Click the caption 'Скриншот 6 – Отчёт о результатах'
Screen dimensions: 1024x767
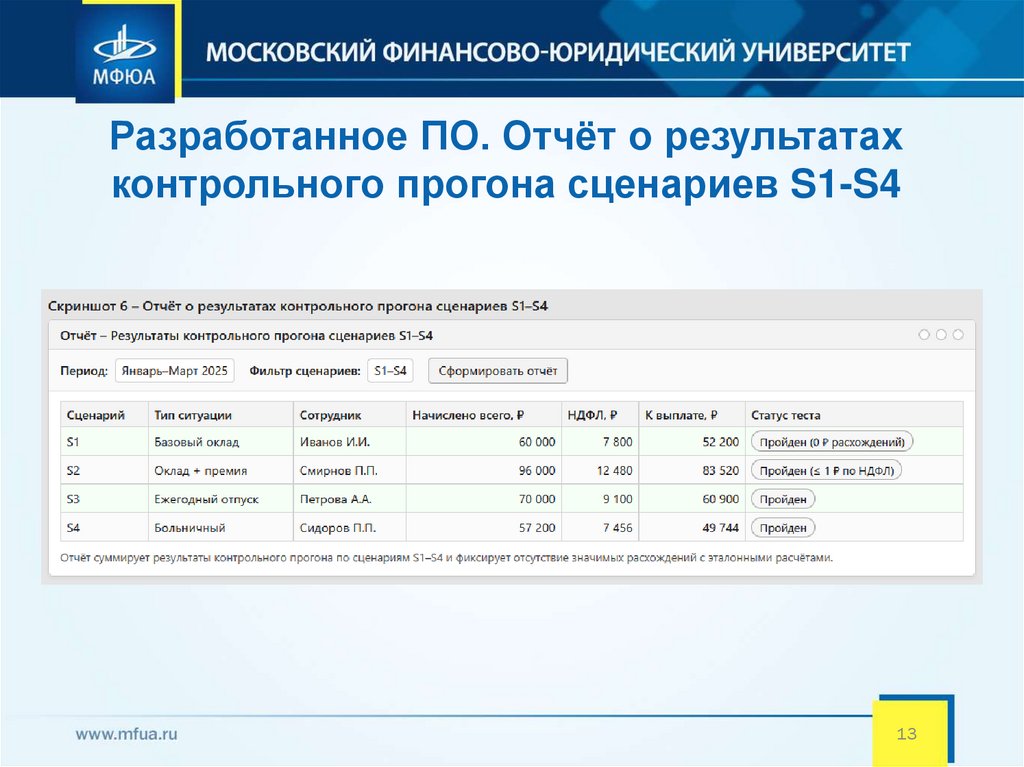click(298, 306)
